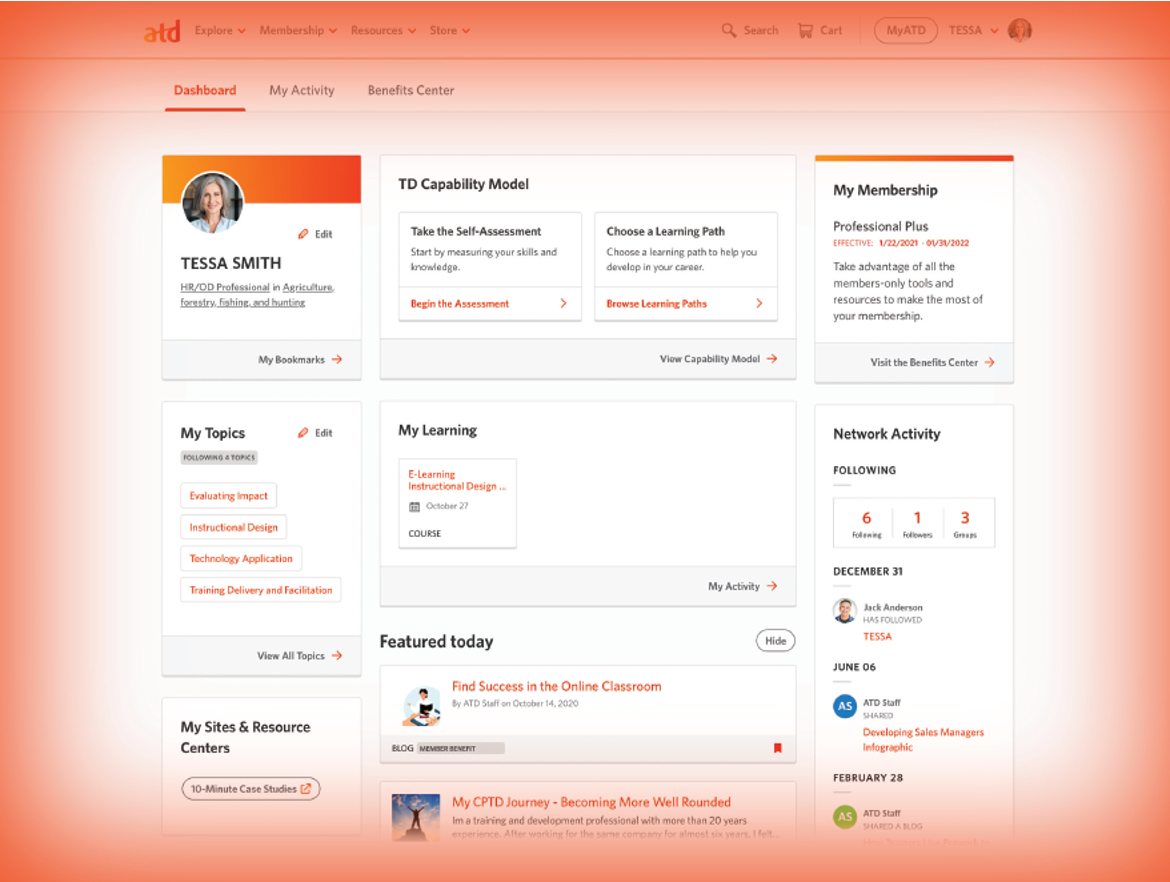Click Browse Learning Paths link
The height and width of the screenshot is (882, 1170).
[657, 304]
